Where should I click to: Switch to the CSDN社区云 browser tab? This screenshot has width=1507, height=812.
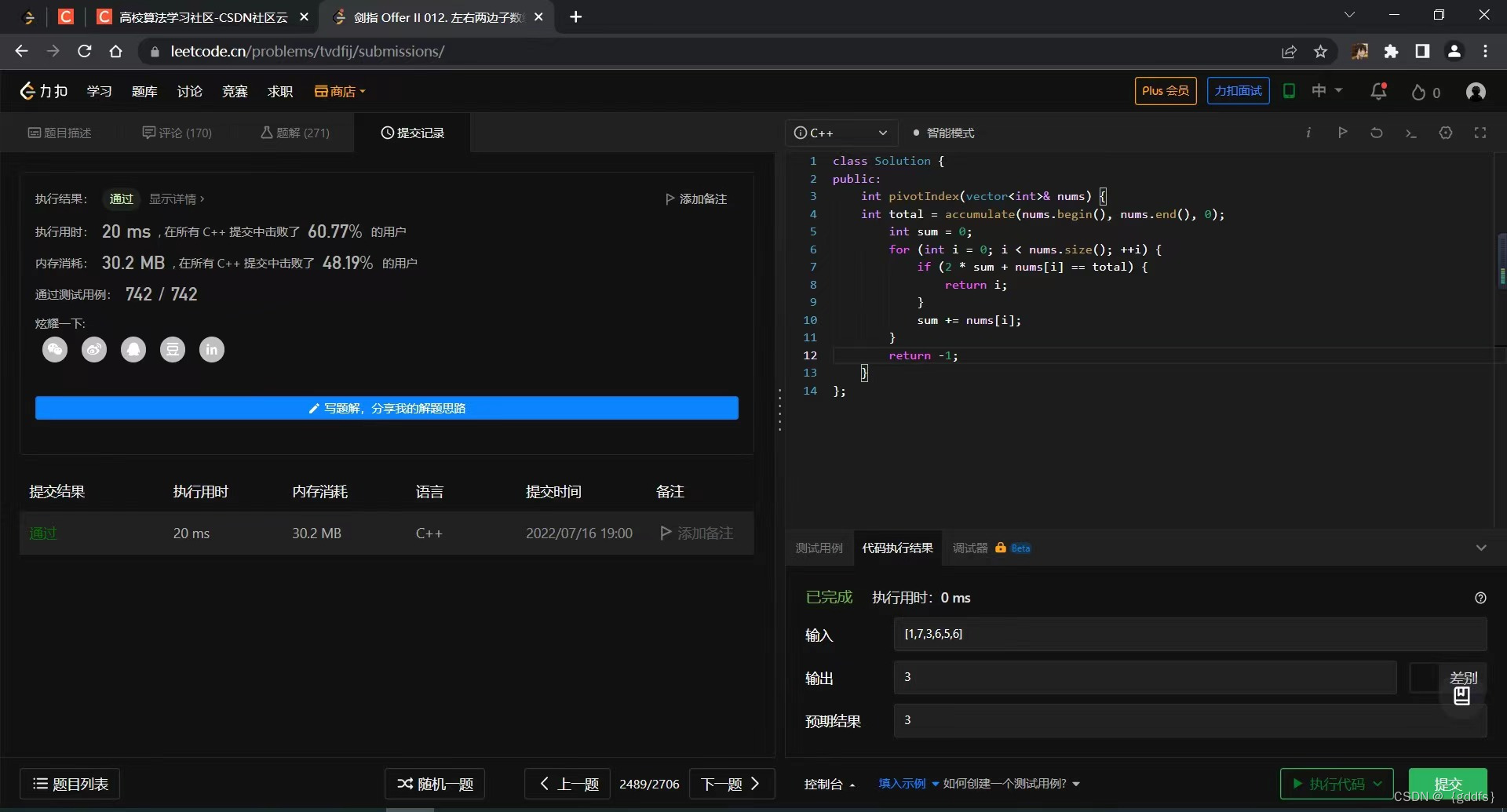coord(203,17)
